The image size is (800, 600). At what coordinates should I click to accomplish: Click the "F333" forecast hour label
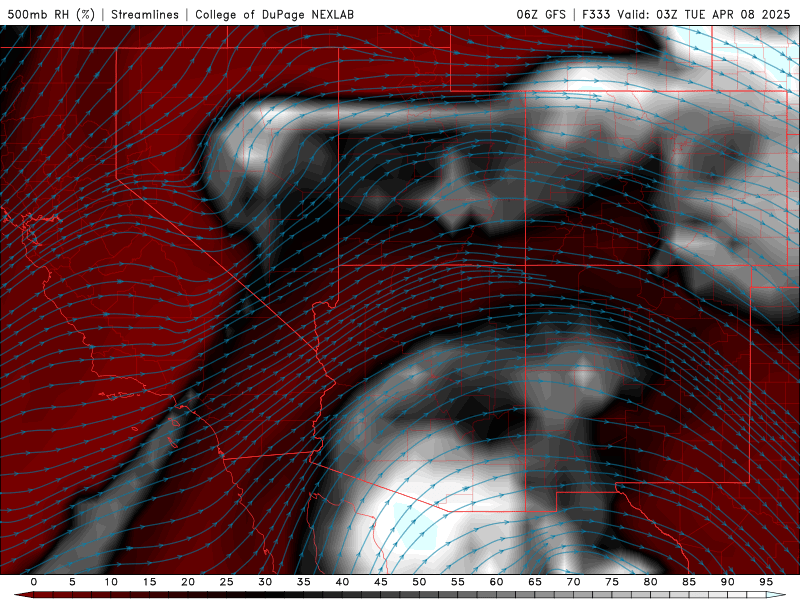click(596, 14)
